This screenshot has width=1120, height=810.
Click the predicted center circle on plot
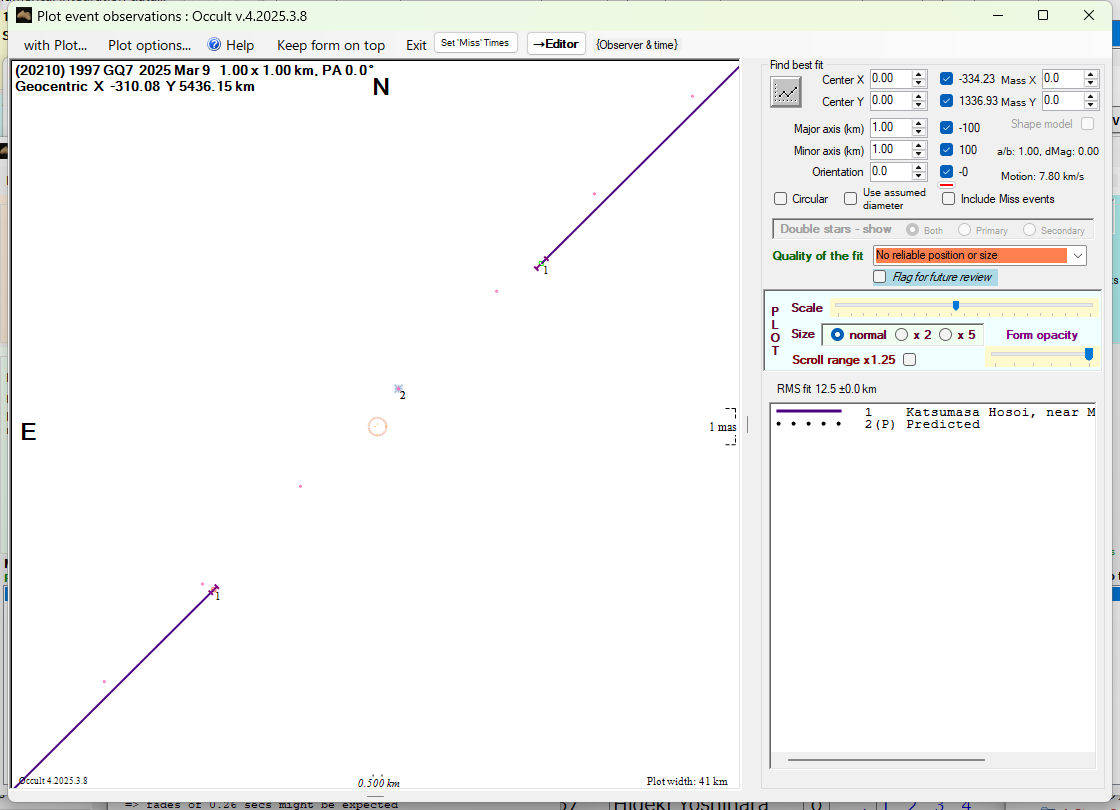point(377,427)
